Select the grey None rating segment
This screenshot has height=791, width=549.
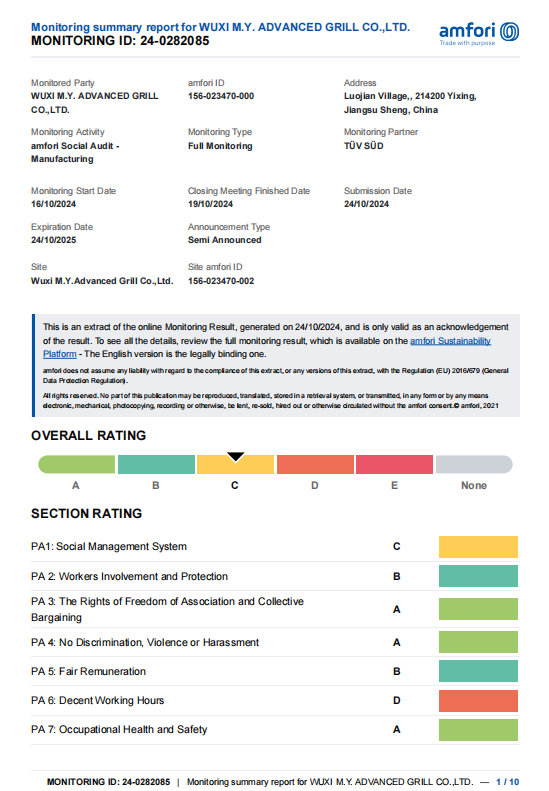coord(474,464)
